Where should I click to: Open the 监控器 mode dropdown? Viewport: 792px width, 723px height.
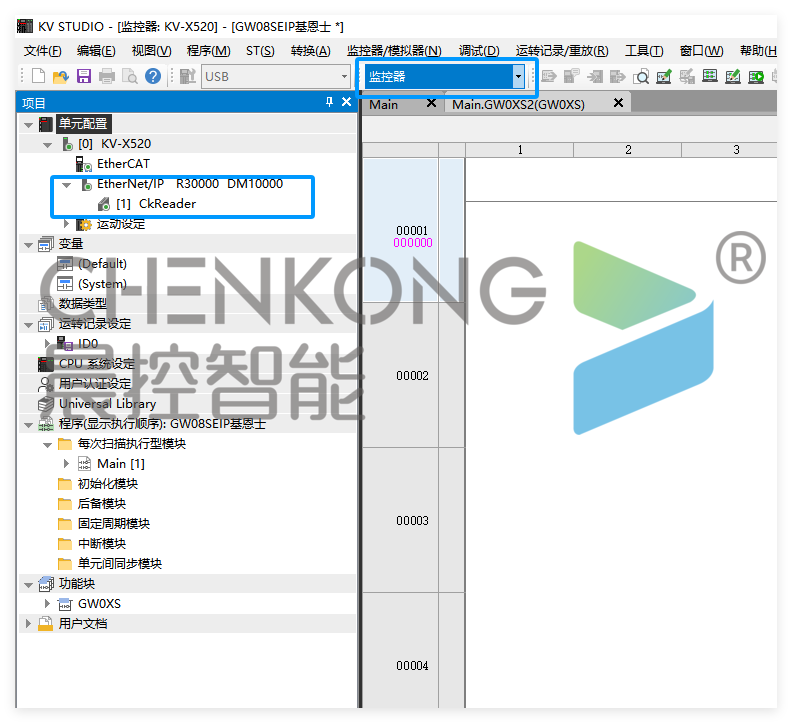coord(518,77)
